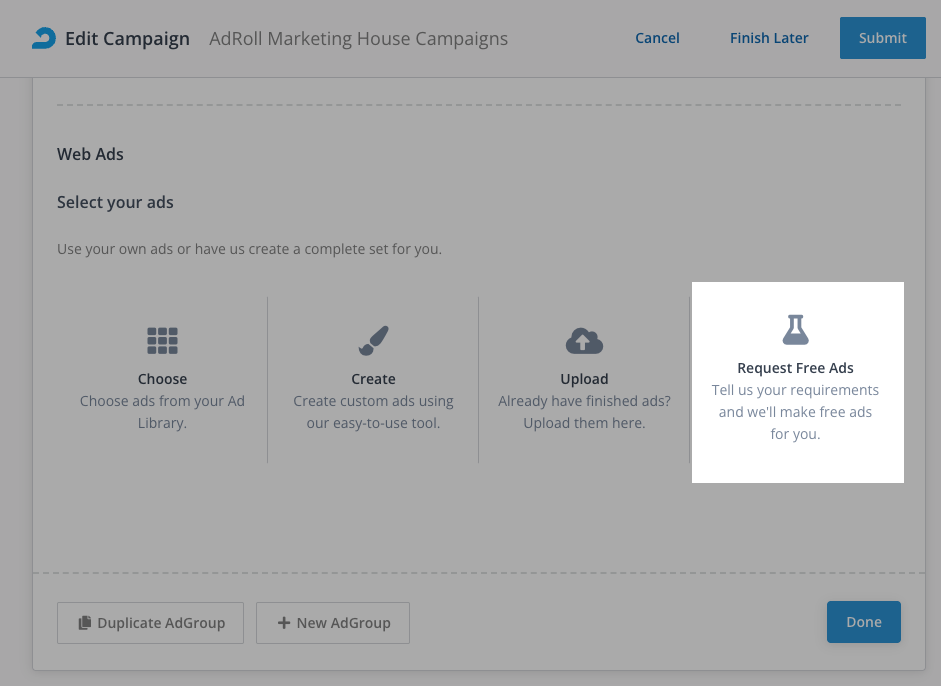Click the "Request Free Ads" title text
Viewport: 941px width, 686px height.
tap(795, 368)
